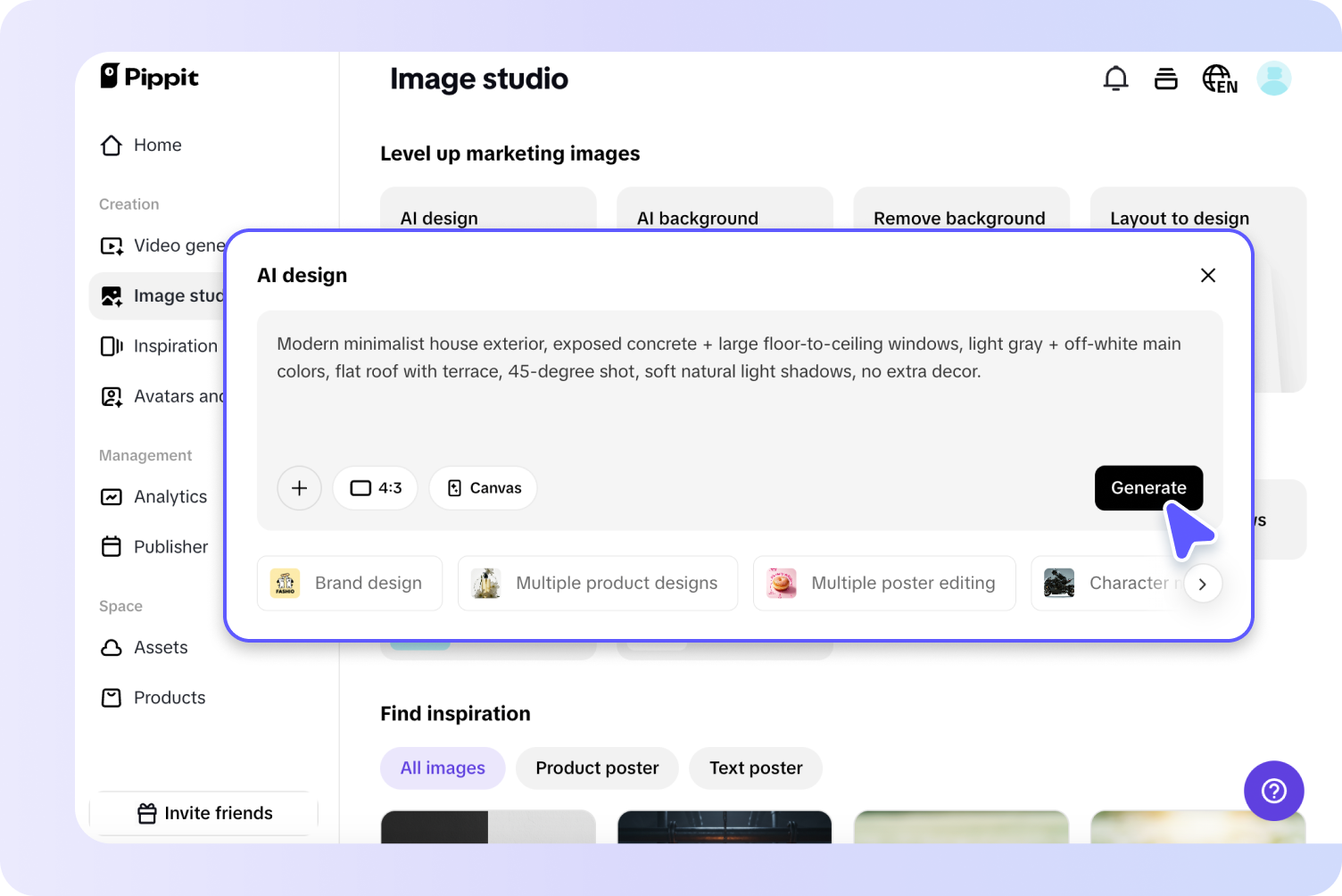Choose the Brand design preset
The height and width of the screenshot is (896, 1342).
click(350, 584)
